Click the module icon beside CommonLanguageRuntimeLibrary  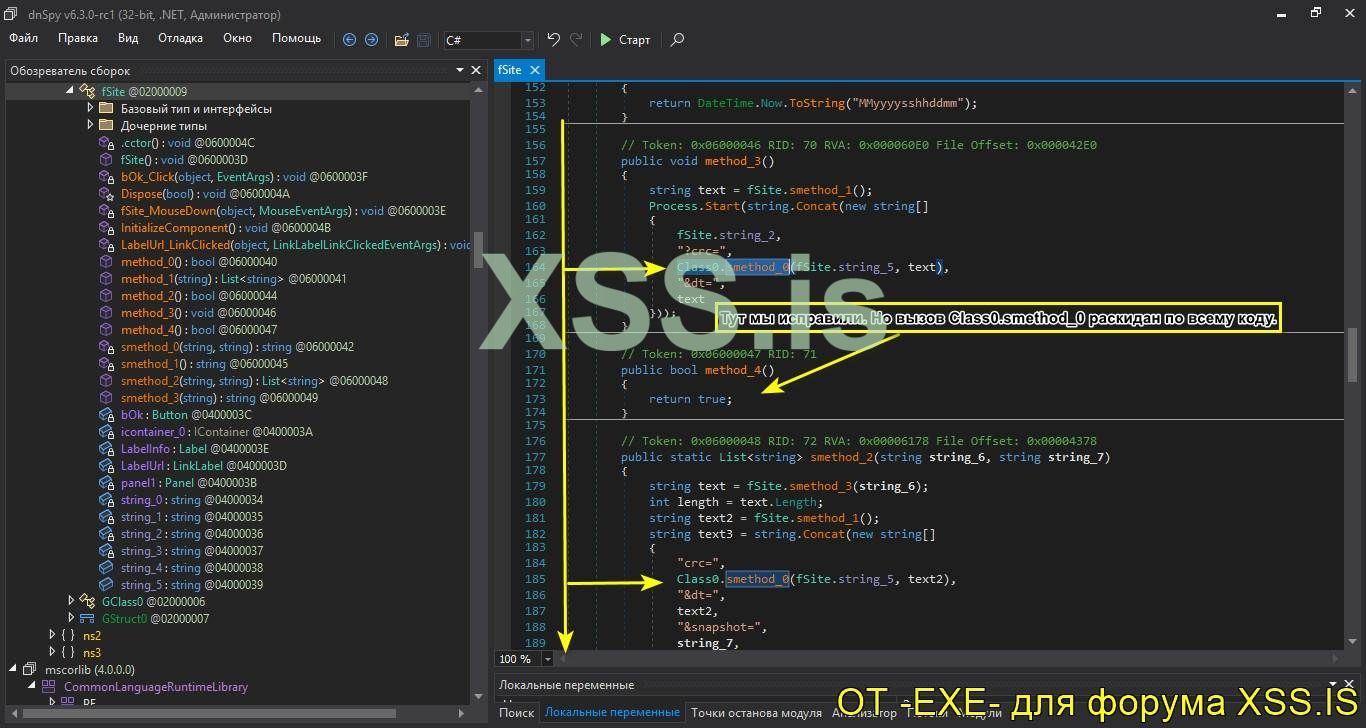(48, 687)
